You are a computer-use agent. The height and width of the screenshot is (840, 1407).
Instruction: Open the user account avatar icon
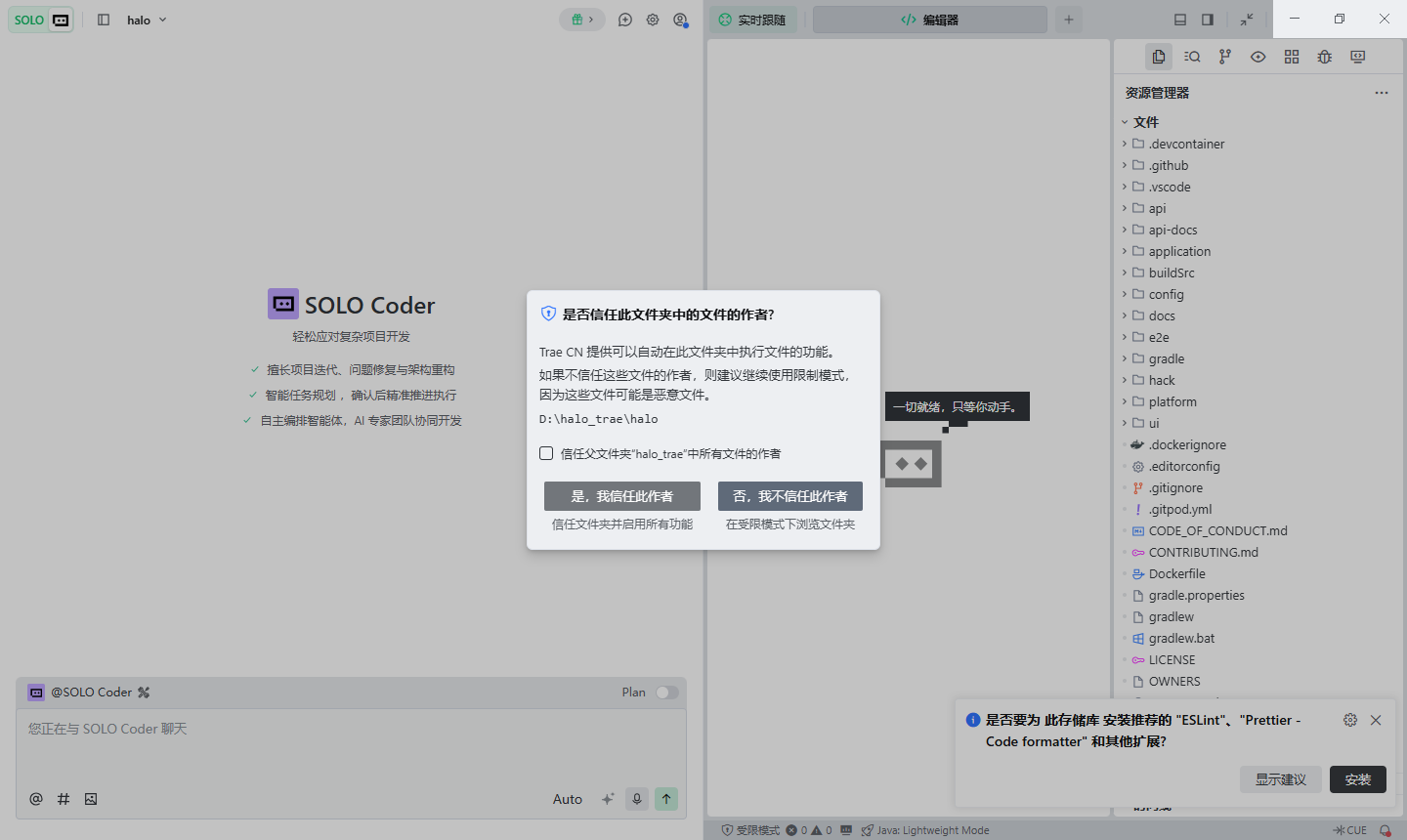[681, 20]
